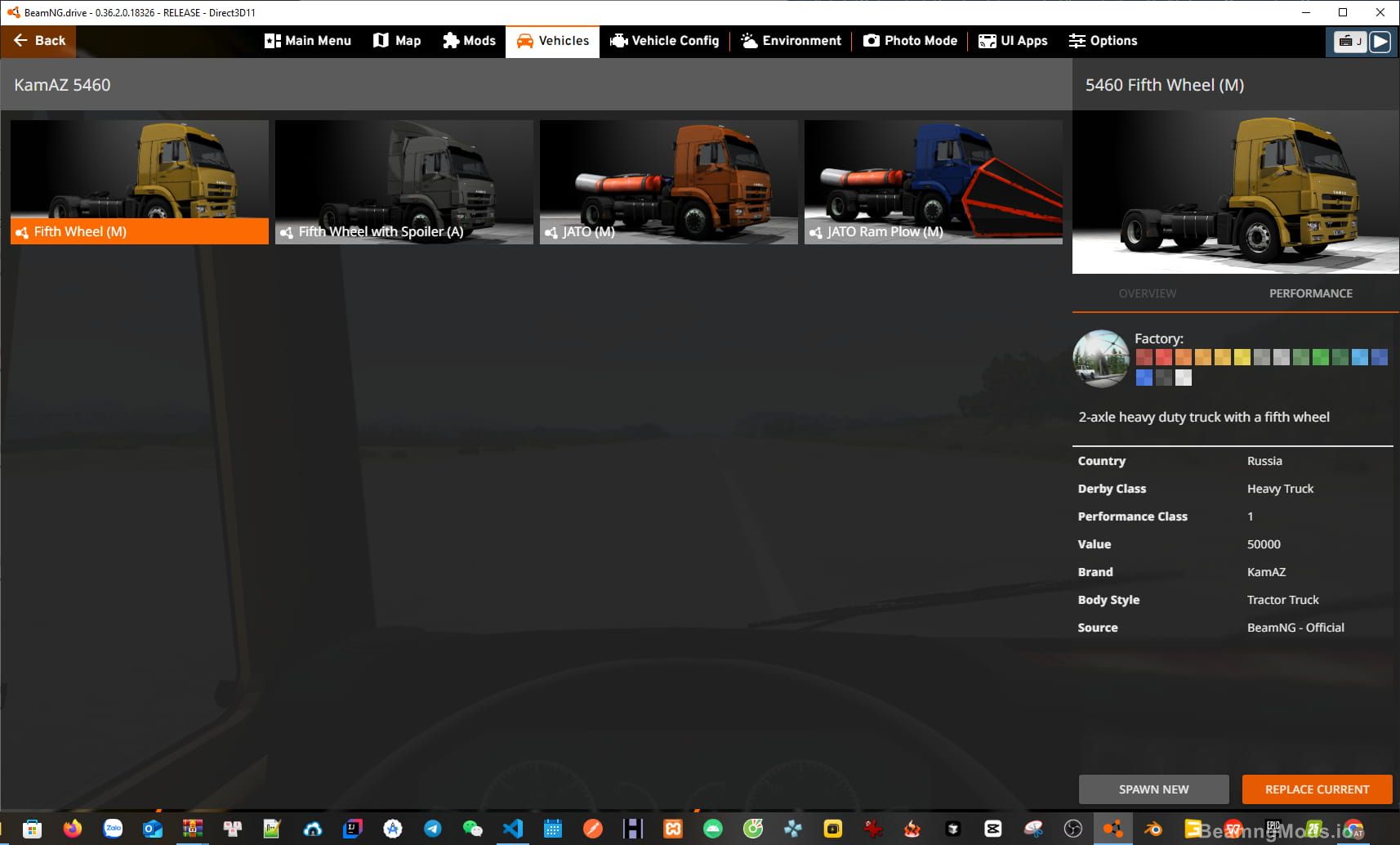Open Zalo from the taskbar
1400x845 pixels.
pos(113,829)
